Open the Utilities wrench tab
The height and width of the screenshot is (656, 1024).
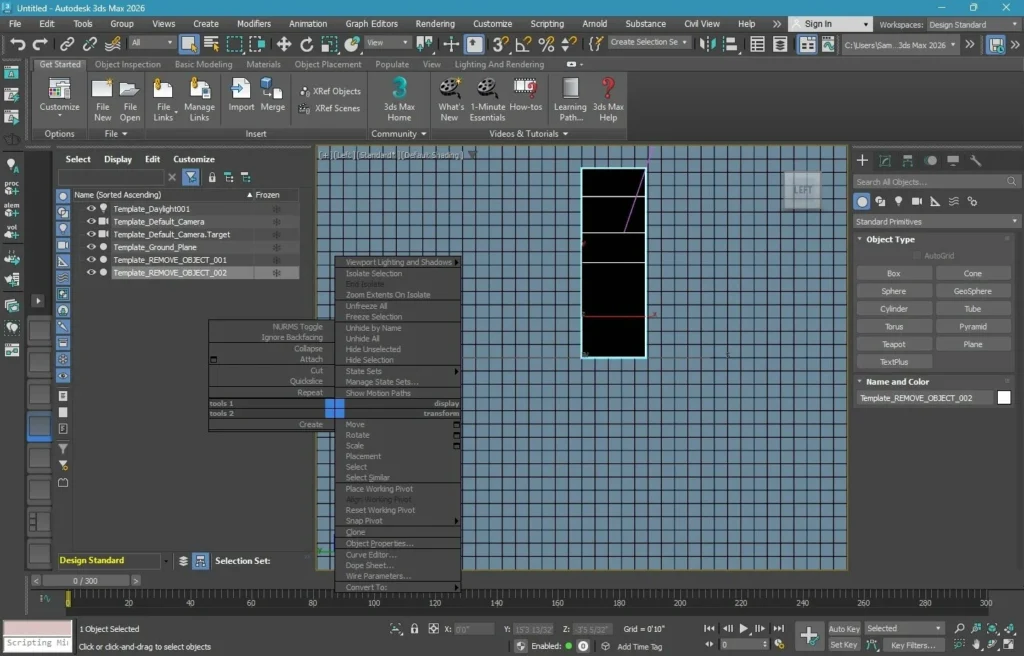(x=975, y=161)
